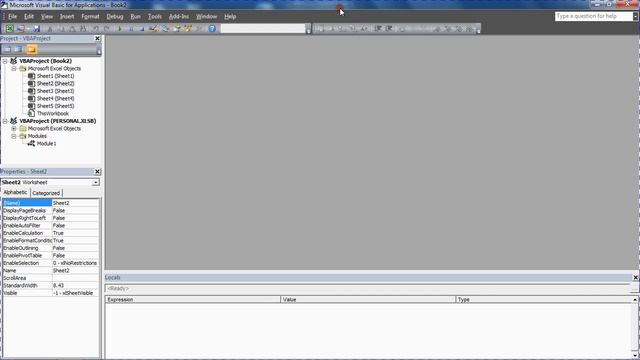Click the Reset (stop) toolbar icon
The height and width of the screenshot is (360, 640).
click(142, 29)
